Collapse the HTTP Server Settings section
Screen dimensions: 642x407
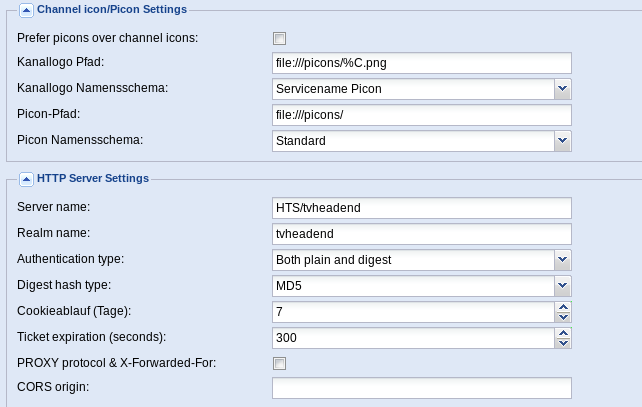(x=26, y=179)
